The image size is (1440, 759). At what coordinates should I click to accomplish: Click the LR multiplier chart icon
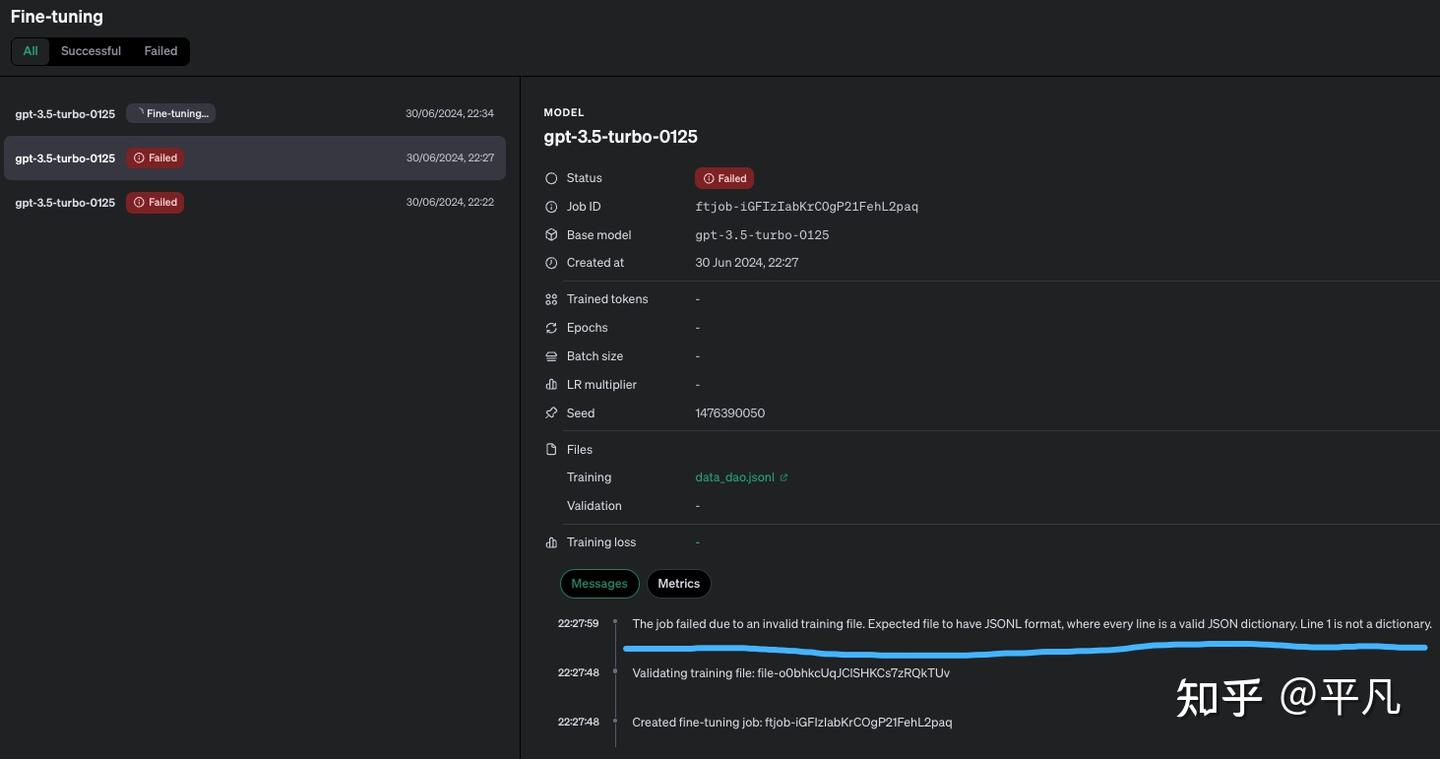tap(551, 385)
